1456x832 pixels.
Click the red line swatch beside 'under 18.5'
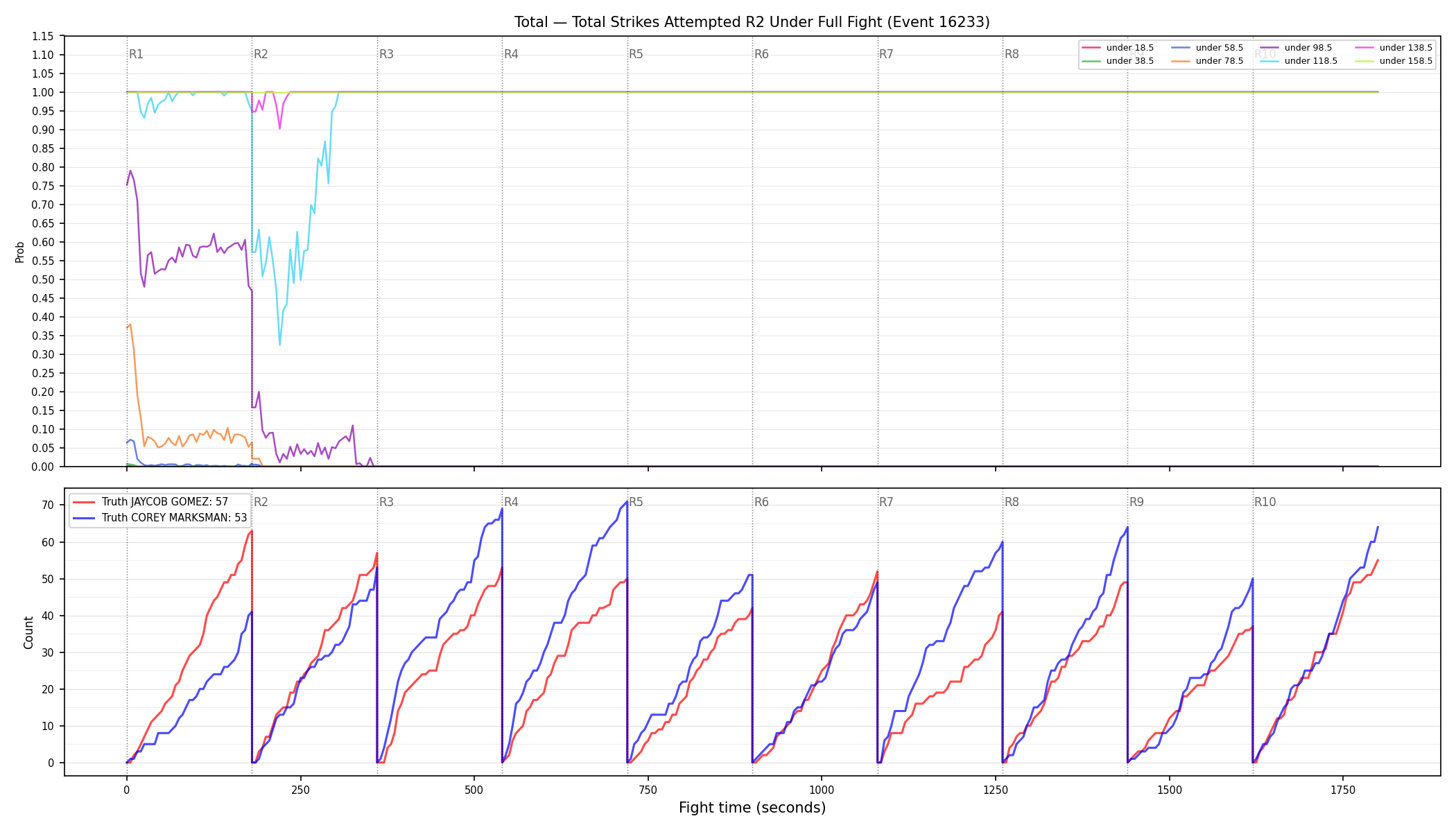1091,48
